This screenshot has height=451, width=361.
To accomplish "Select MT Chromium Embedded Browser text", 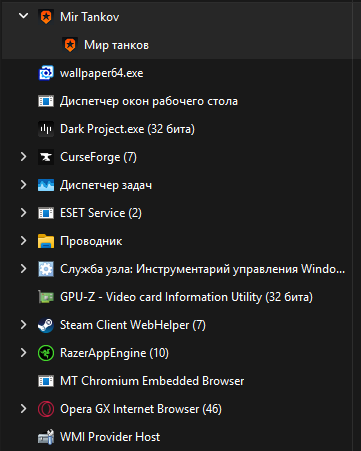I will (x=152, y=381).
